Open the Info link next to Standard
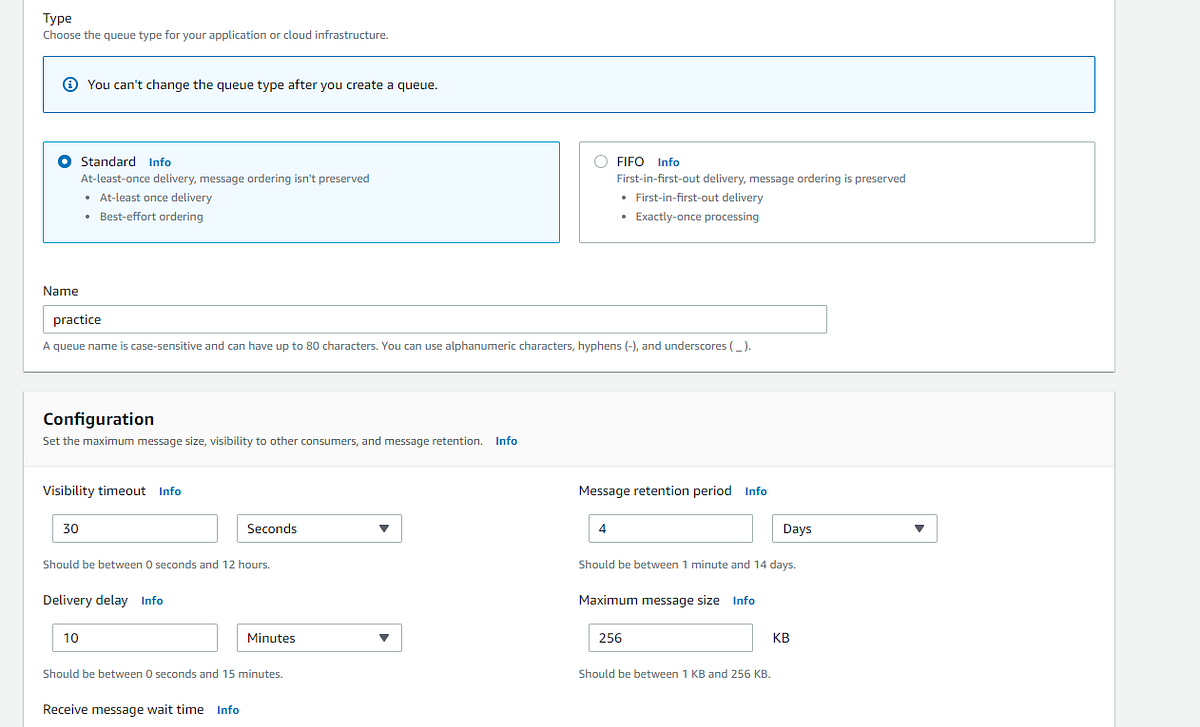 point(159,161)
